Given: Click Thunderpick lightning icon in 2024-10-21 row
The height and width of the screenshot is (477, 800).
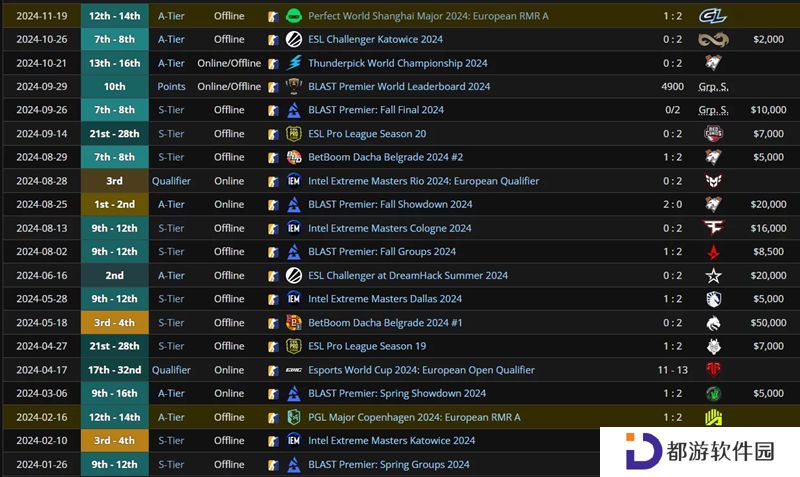Looking at the screenshot, I should coord(293,63).
